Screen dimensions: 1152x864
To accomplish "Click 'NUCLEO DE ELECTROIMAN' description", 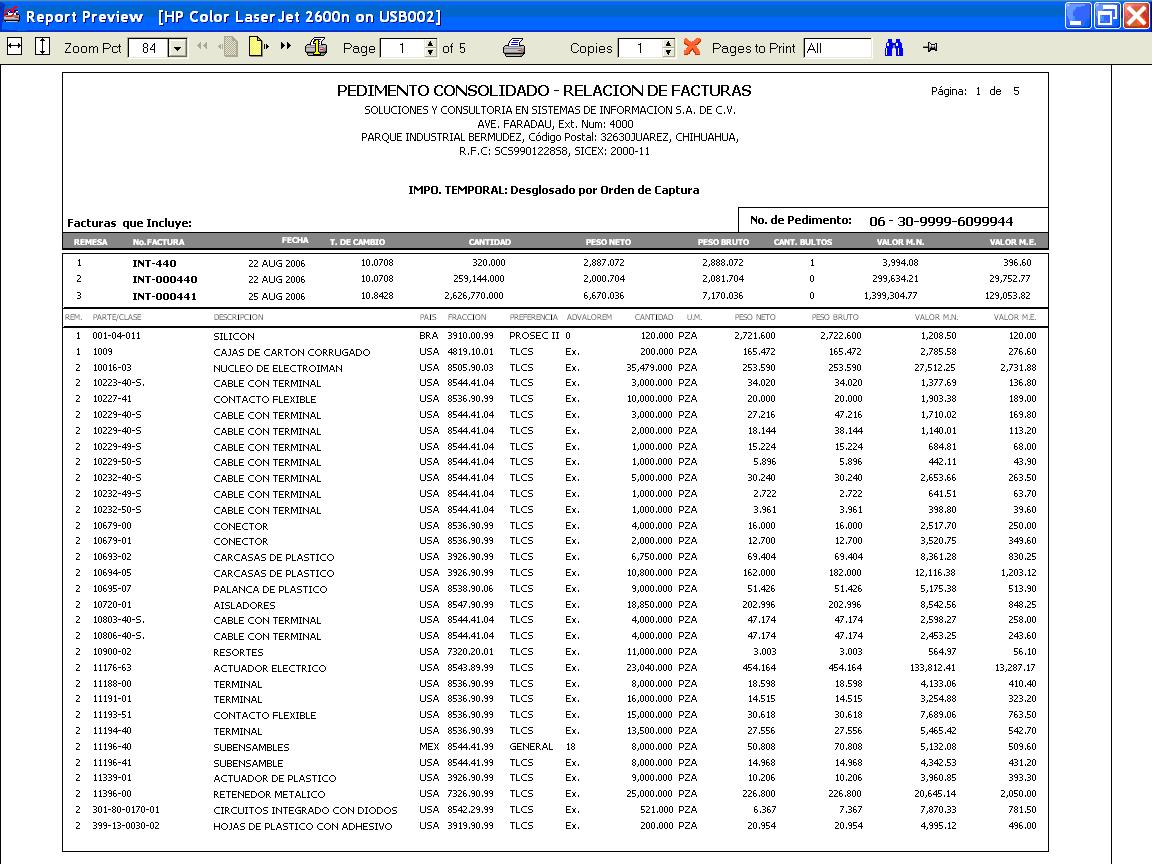I will tap(278, 368).
